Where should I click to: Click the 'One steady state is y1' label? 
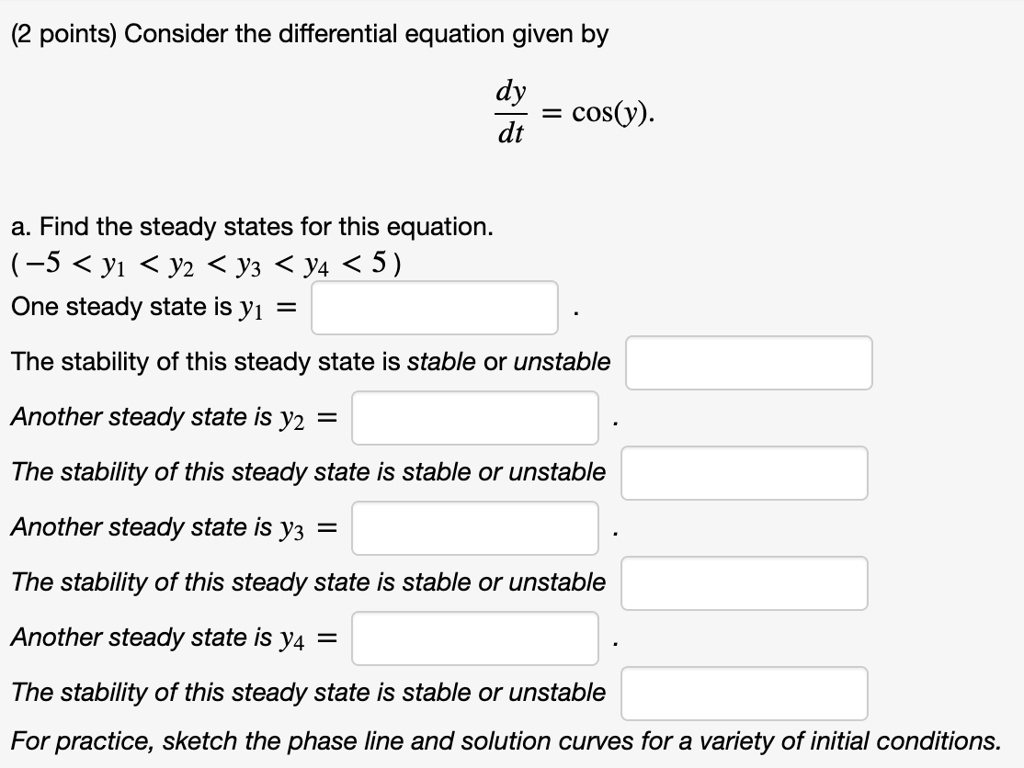(x=150, y=307)
